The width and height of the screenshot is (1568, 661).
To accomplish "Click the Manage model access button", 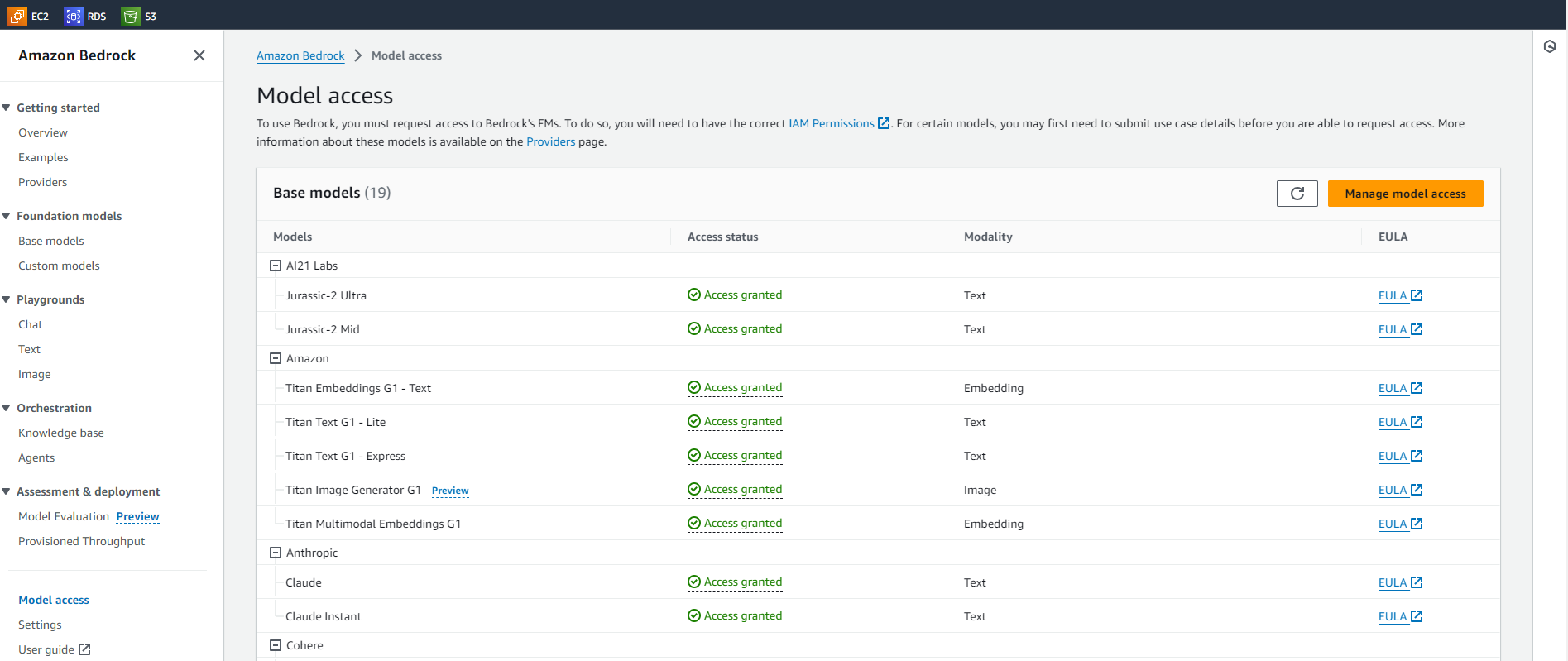I will (x=1405, y=194).
